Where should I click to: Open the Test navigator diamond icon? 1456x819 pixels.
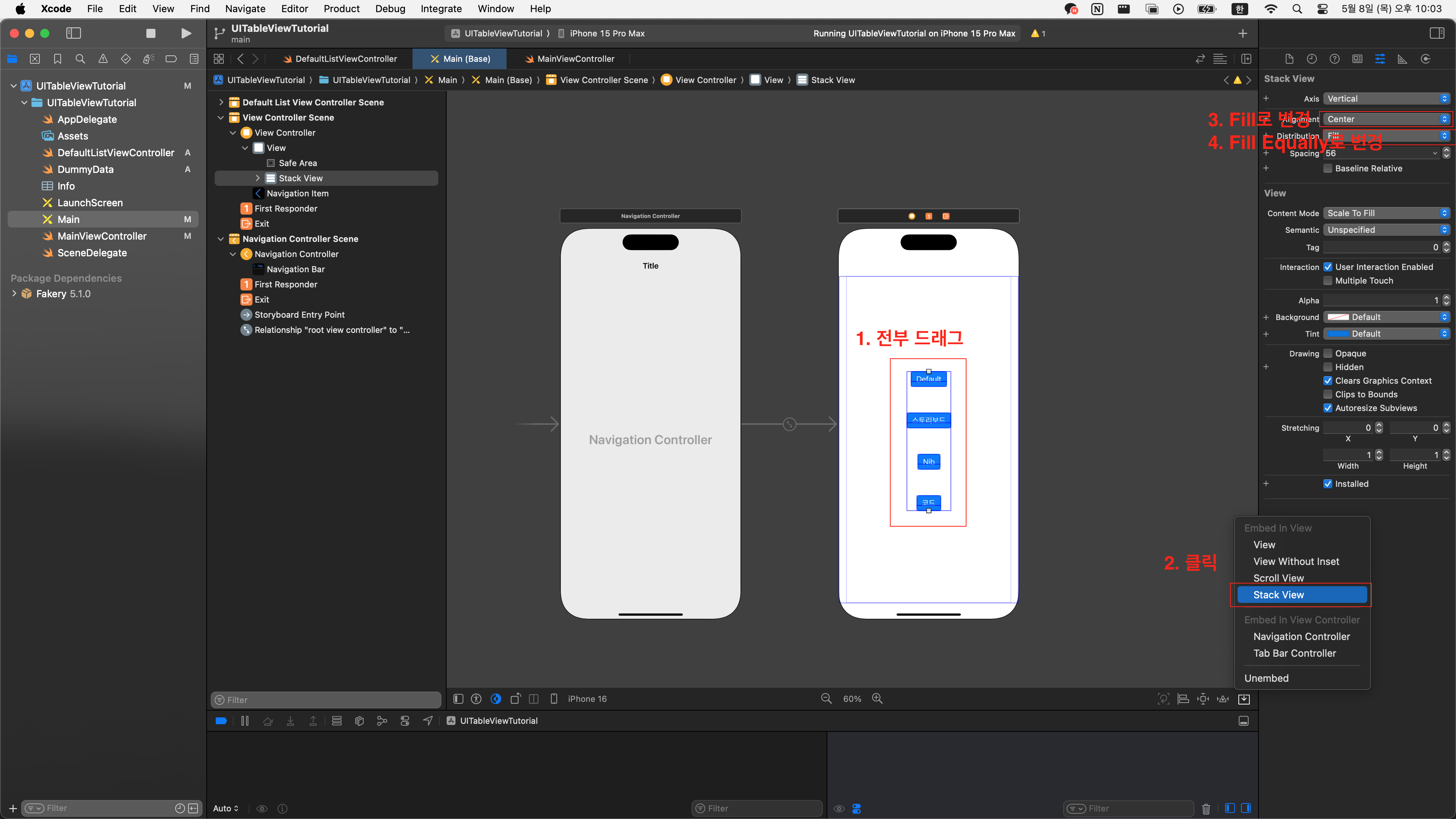(126, 59)
